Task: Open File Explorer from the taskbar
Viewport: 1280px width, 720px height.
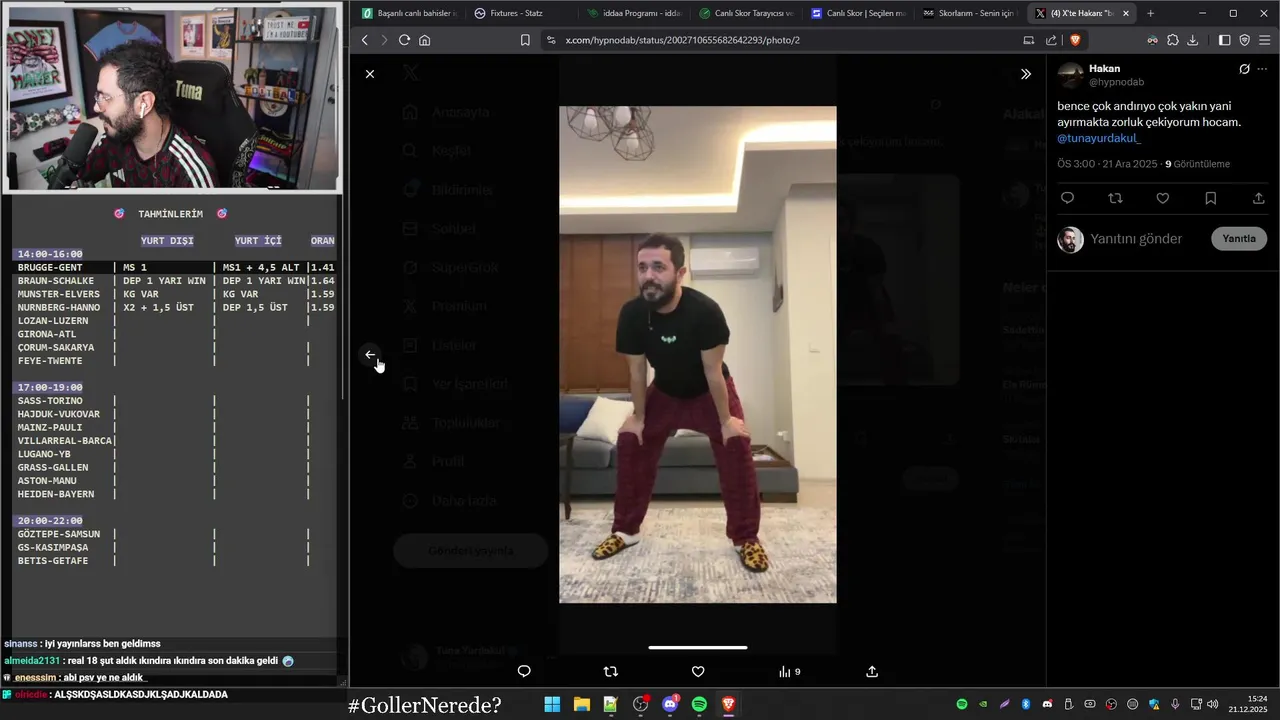Action: click(581, 704)
